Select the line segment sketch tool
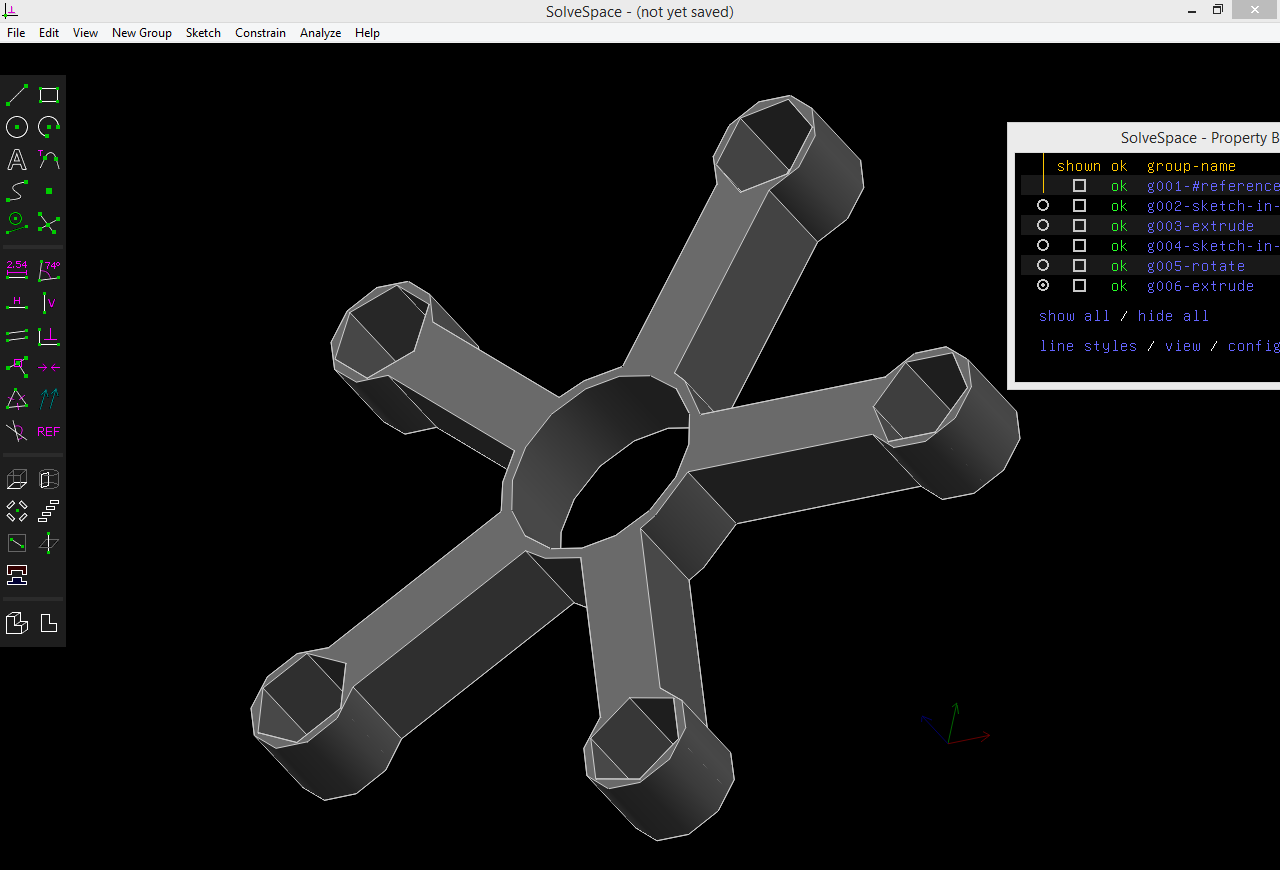Viewport: 1280px width, 870px height. pyautogui.click(x=17, y=95)
